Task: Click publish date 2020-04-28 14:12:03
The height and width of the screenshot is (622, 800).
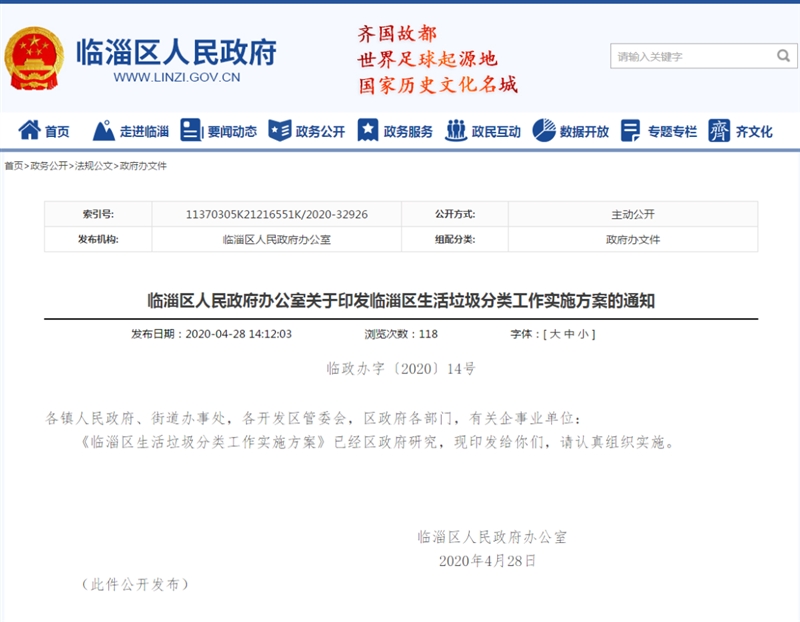Action: (239, 334)
